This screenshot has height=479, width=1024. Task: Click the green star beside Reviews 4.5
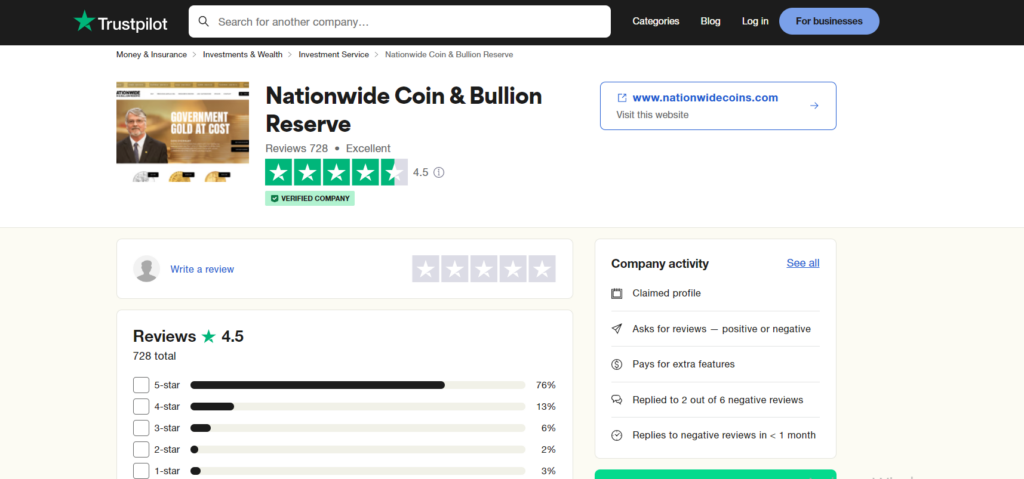click(208, 337)
